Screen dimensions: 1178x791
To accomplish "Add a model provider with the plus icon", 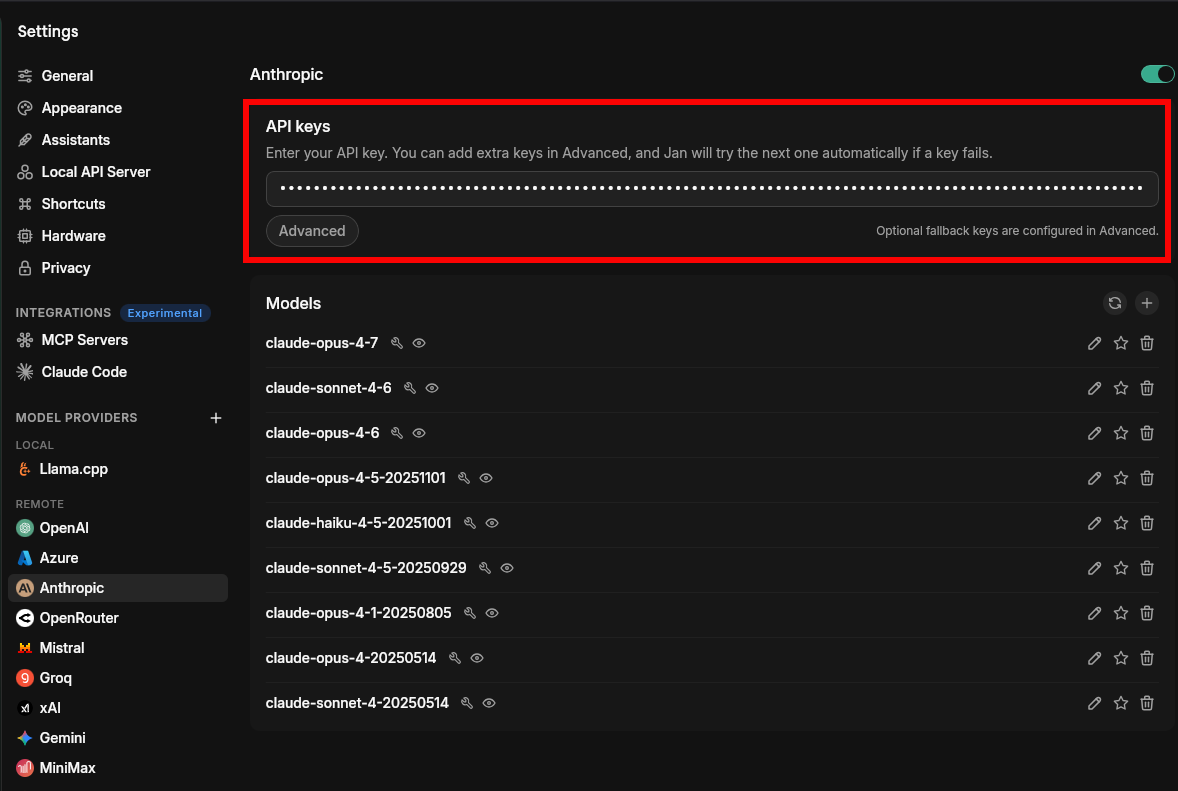I will 216,418.
